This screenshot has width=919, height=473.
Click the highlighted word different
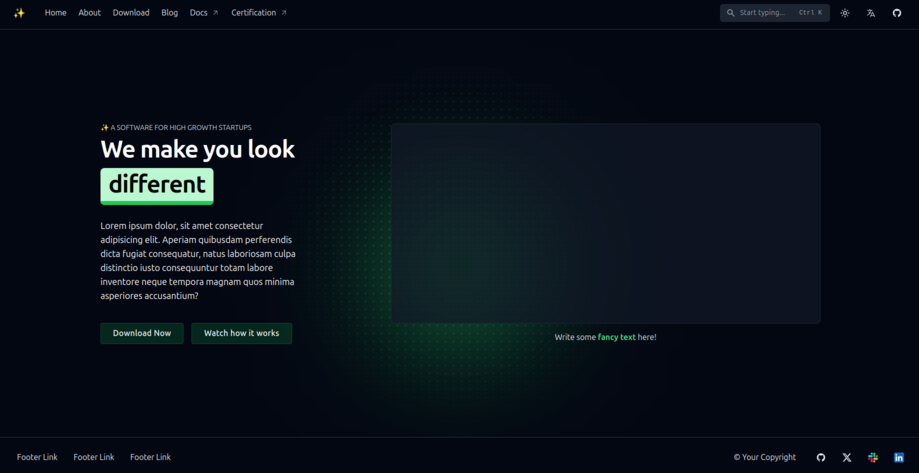click(157, 186)
